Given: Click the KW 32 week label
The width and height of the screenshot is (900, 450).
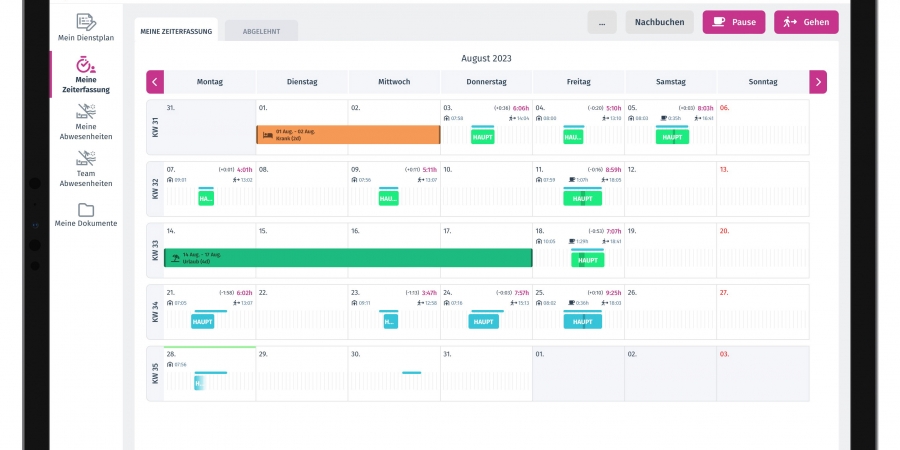Looking at the screenshot, I should coord(155,189).
